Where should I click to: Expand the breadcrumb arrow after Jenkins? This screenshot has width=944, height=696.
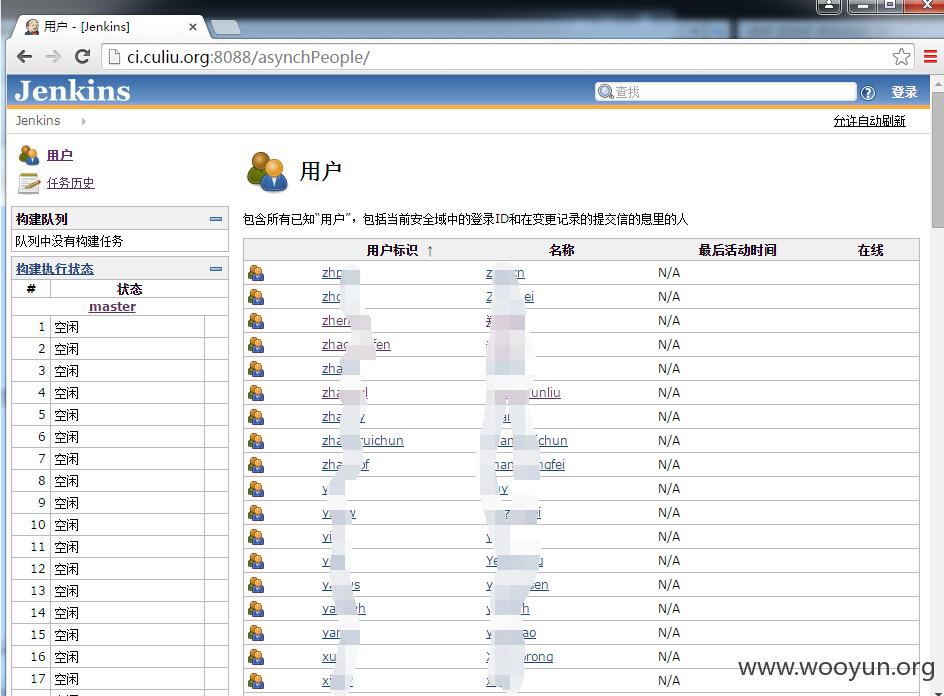click(83, 121)
